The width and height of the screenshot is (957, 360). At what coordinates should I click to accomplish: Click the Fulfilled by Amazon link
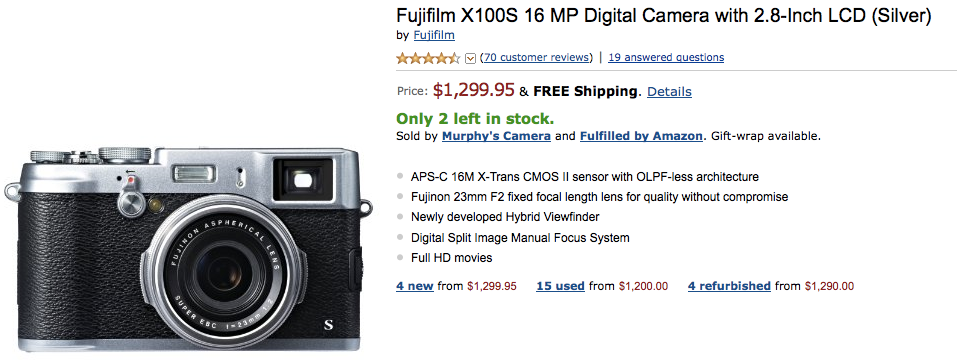(x=641, y=136)
